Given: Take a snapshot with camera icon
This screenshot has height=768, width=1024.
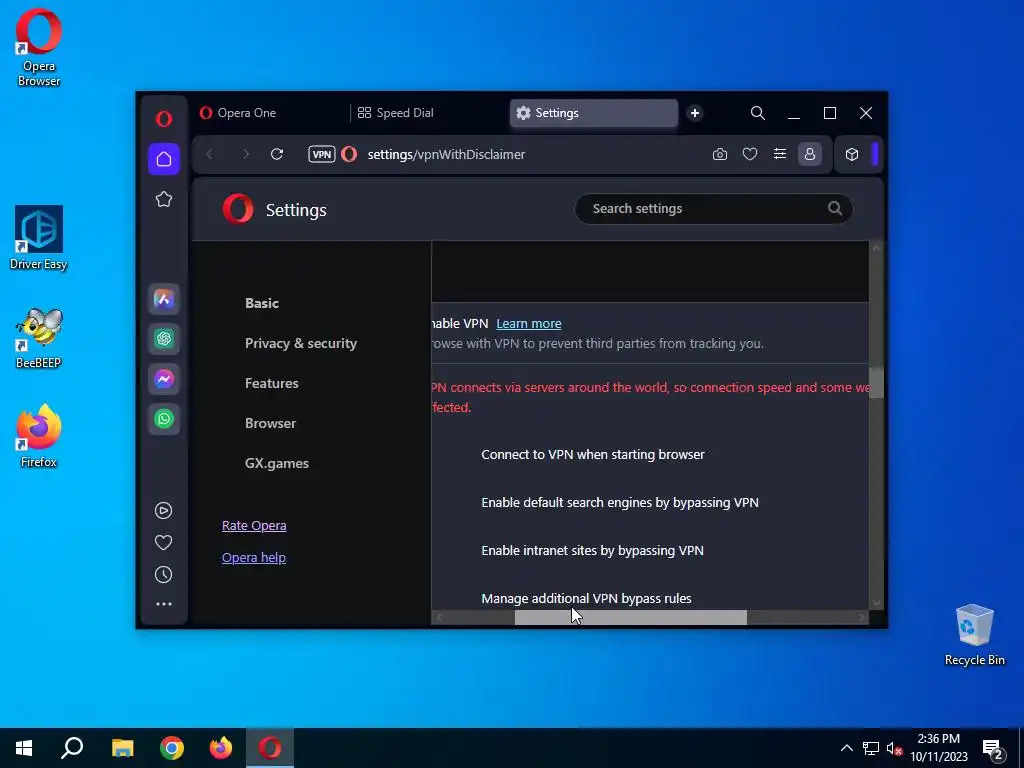Looking at the screenshot, I should 720,154.
